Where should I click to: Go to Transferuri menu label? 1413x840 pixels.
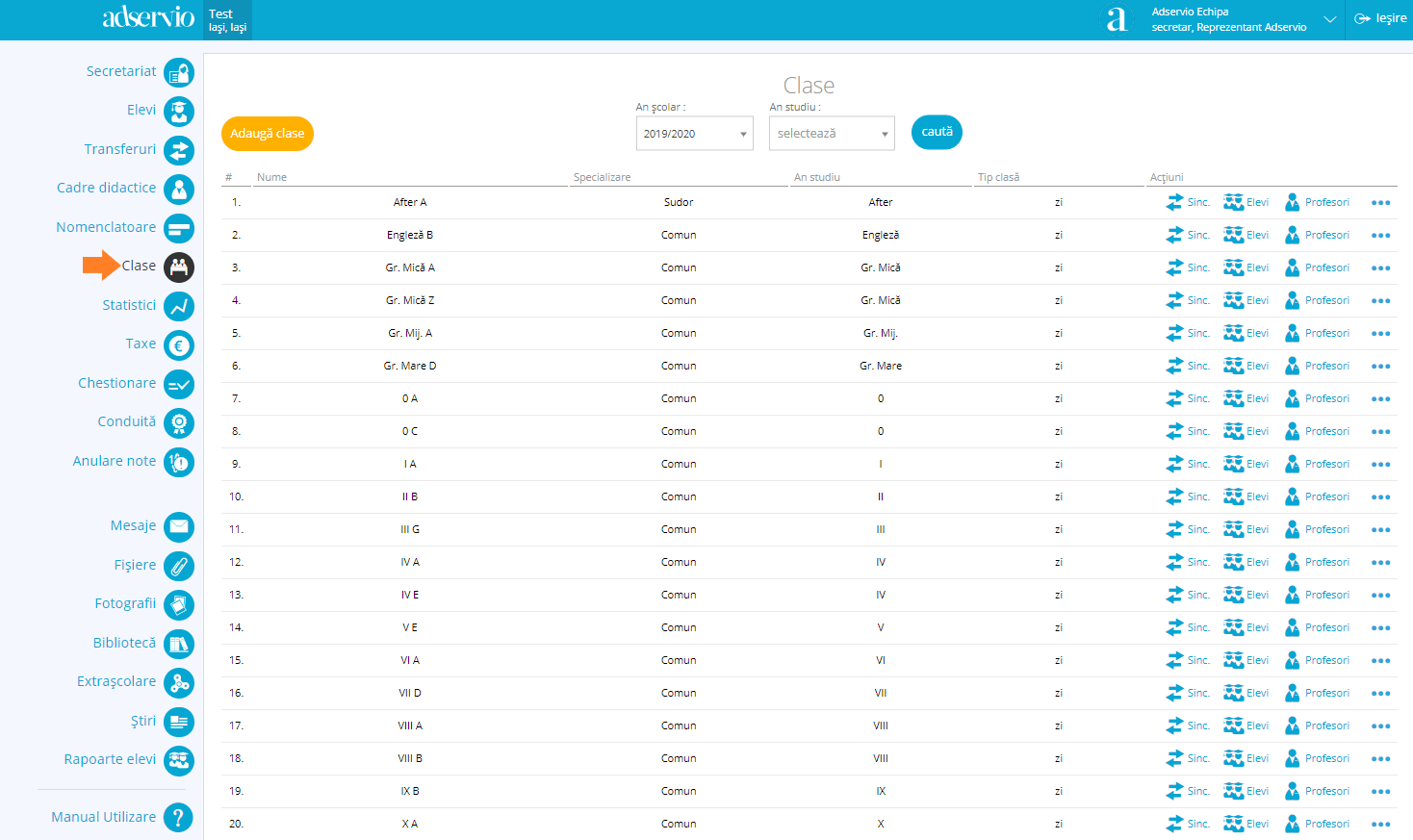click(x=120, y=149)
